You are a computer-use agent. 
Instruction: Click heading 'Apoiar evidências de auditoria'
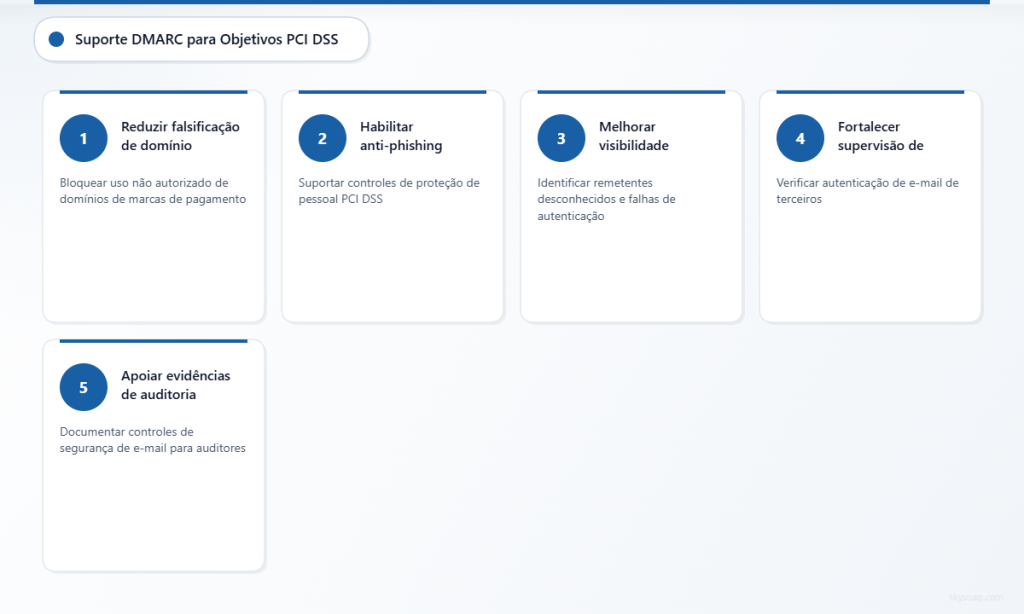tap(176, 385)
